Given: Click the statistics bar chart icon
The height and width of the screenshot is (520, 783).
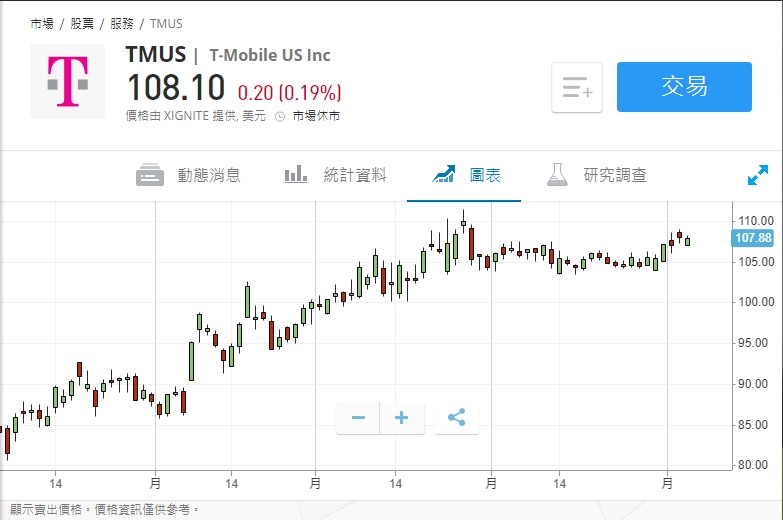Looking at the screenshot, I should point(296,175).
